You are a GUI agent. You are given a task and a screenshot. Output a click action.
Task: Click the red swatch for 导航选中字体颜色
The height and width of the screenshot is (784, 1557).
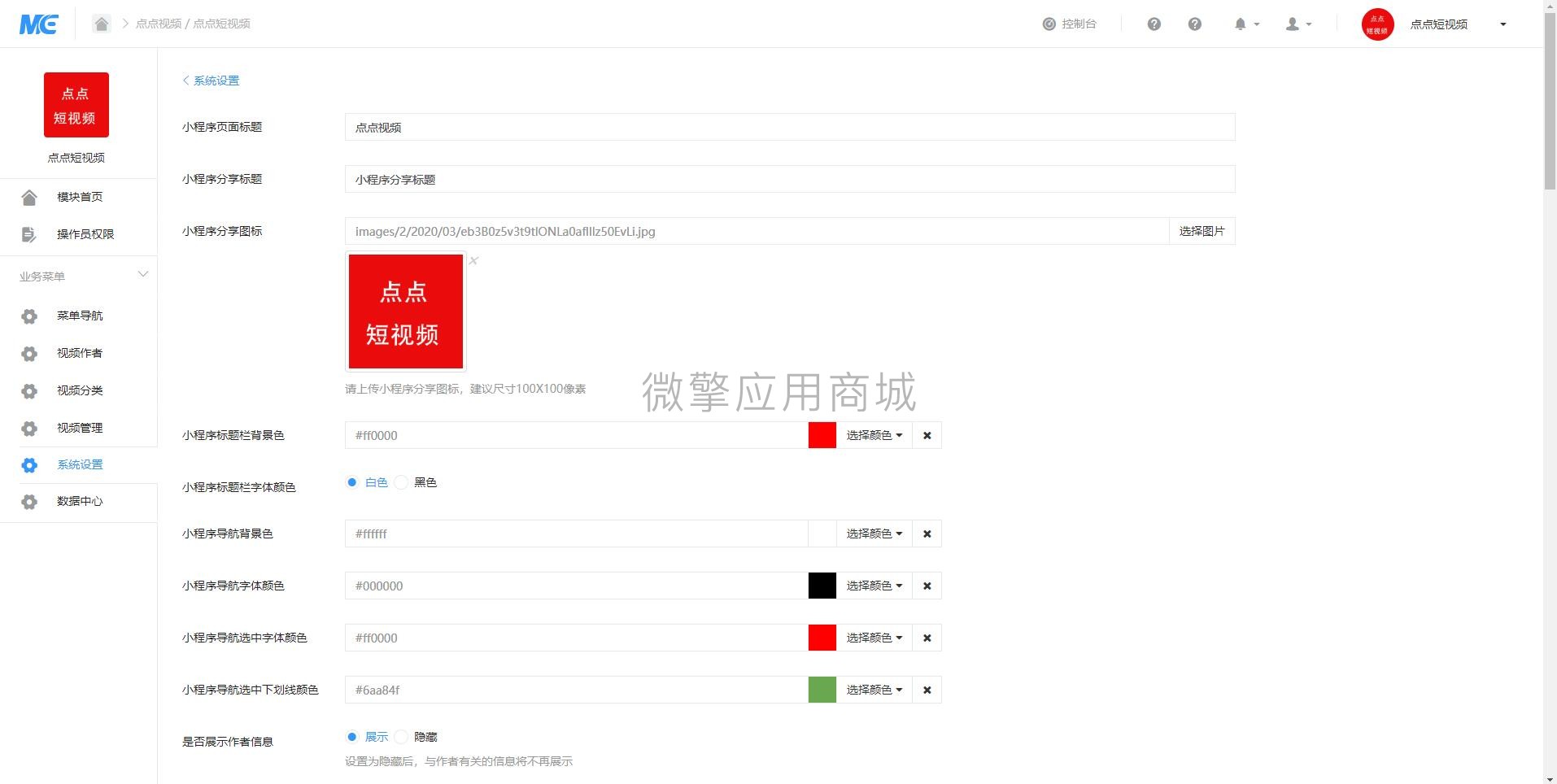pyautogui.click(x=822, y=638)
